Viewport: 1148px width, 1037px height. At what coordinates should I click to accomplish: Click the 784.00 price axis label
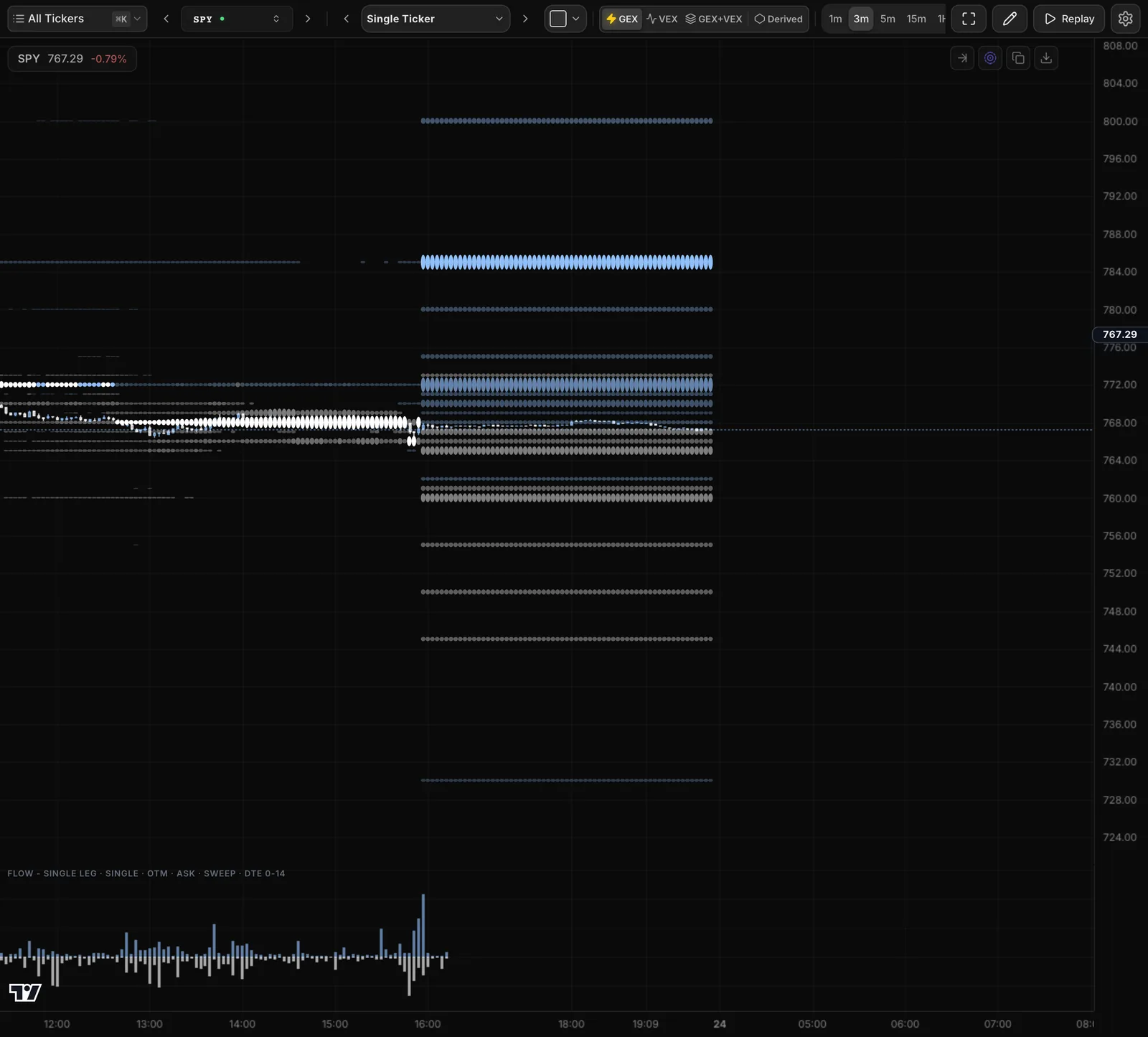pyautogui.click(x=1120, y=271)
